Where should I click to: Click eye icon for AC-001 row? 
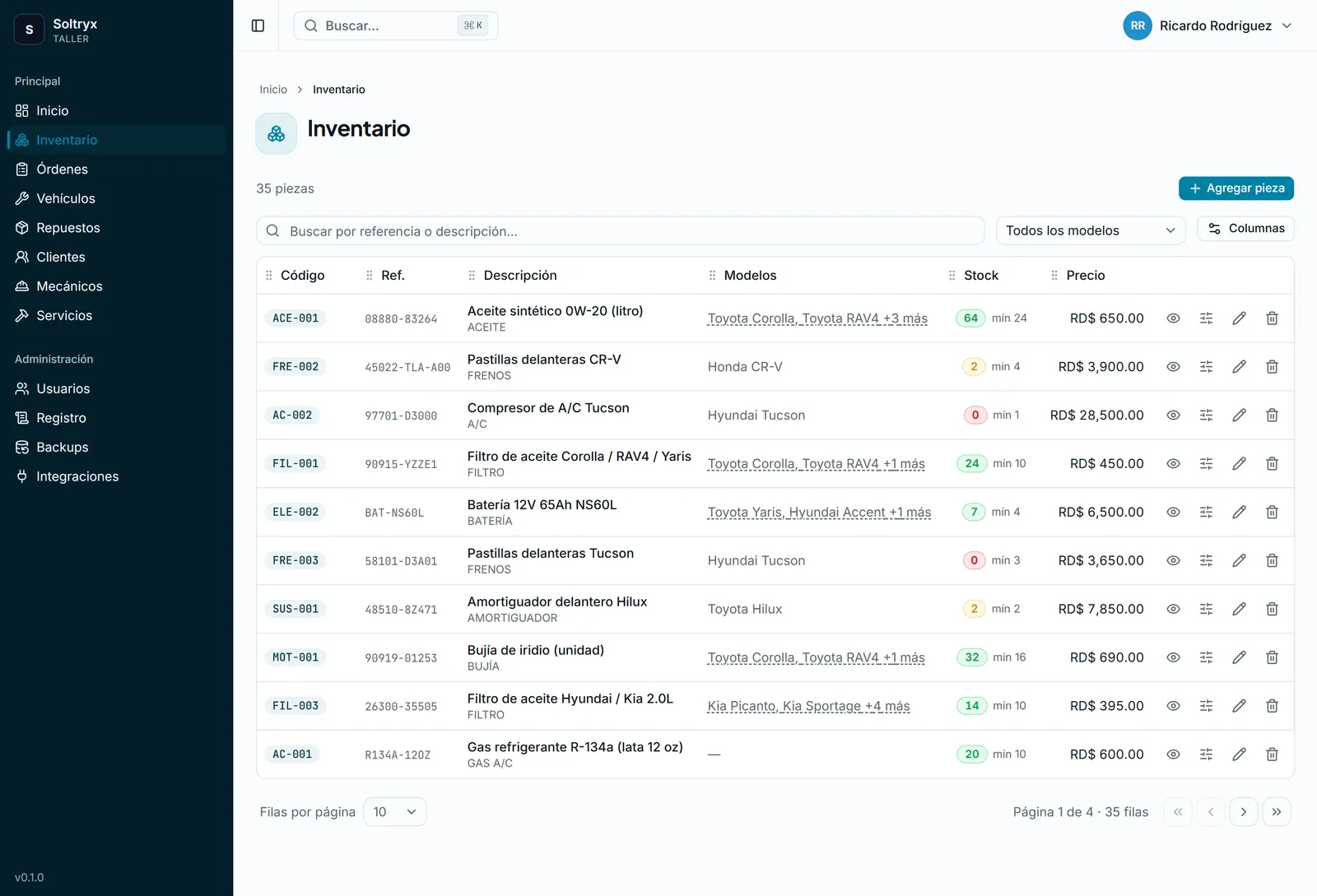[1173, 754]
